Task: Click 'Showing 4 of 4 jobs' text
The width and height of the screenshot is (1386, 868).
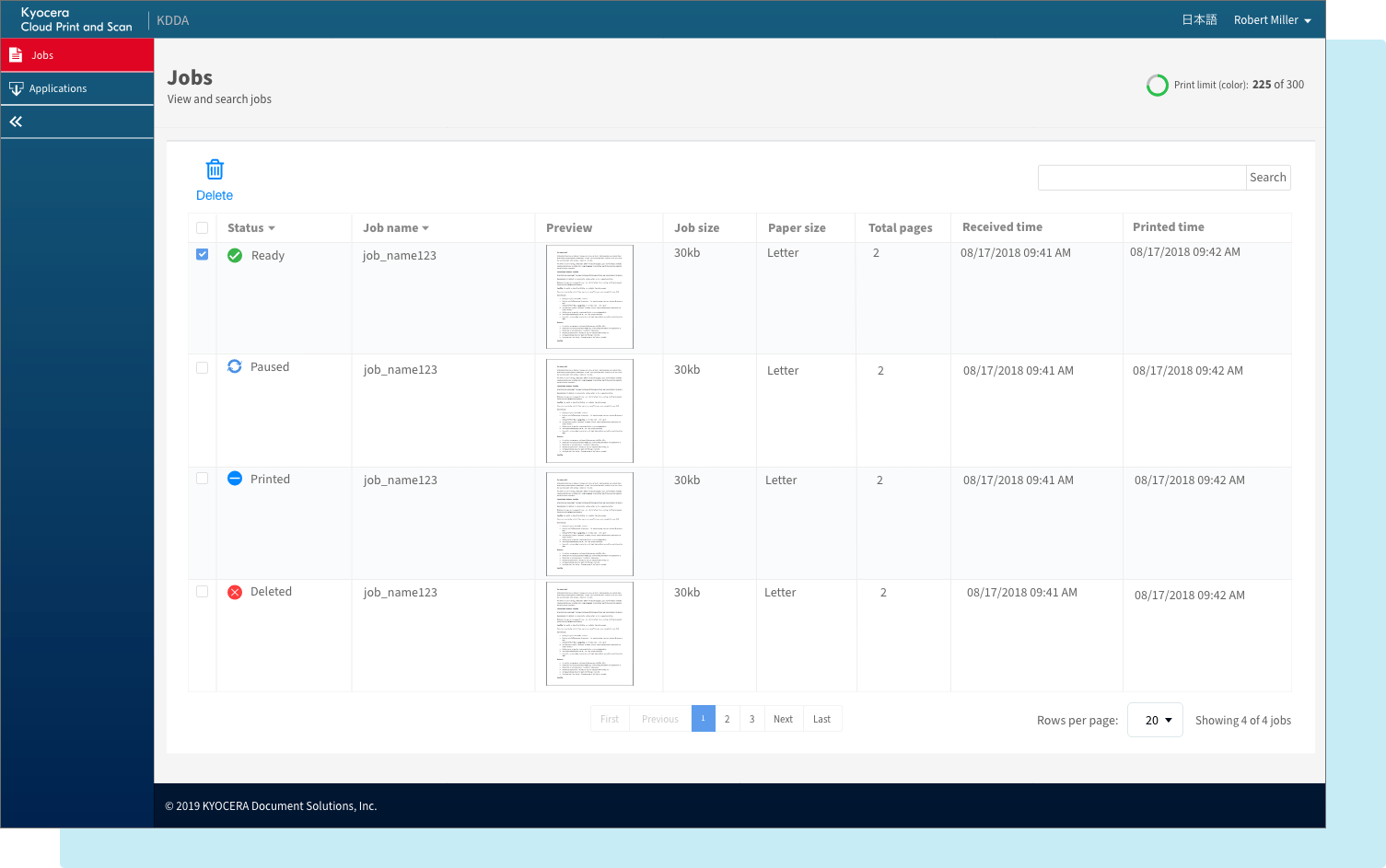Action: (1243, 721)
